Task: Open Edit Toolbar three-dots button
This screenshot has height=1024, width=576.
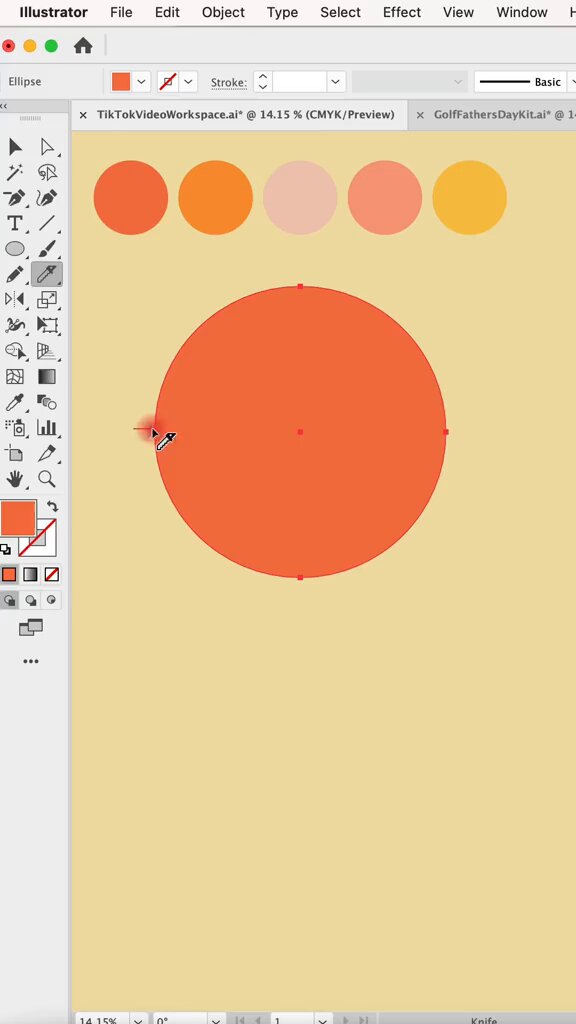Action: [x=31, y=662]
